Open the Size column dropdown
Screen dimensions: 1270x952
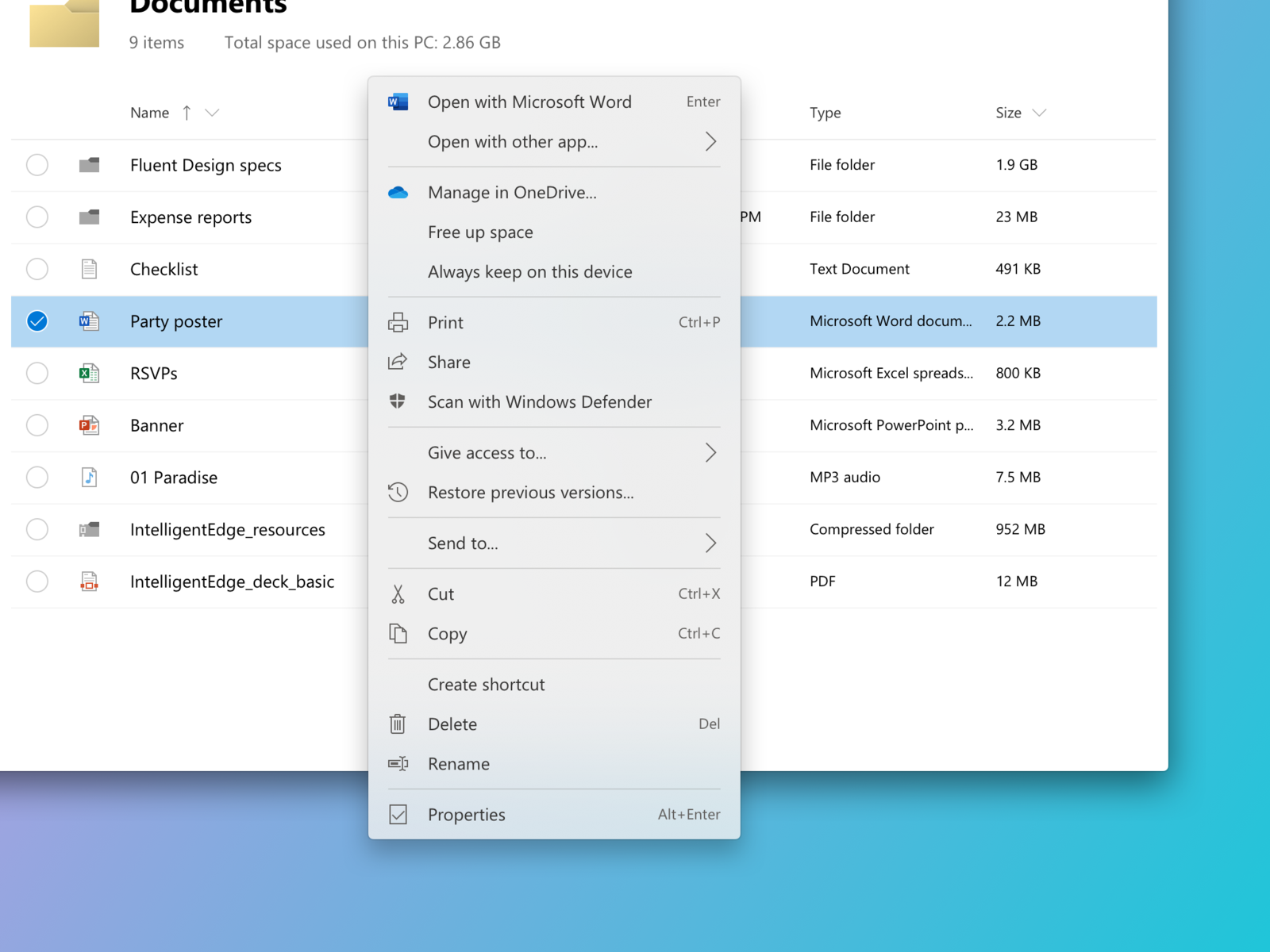[1041, 113]
